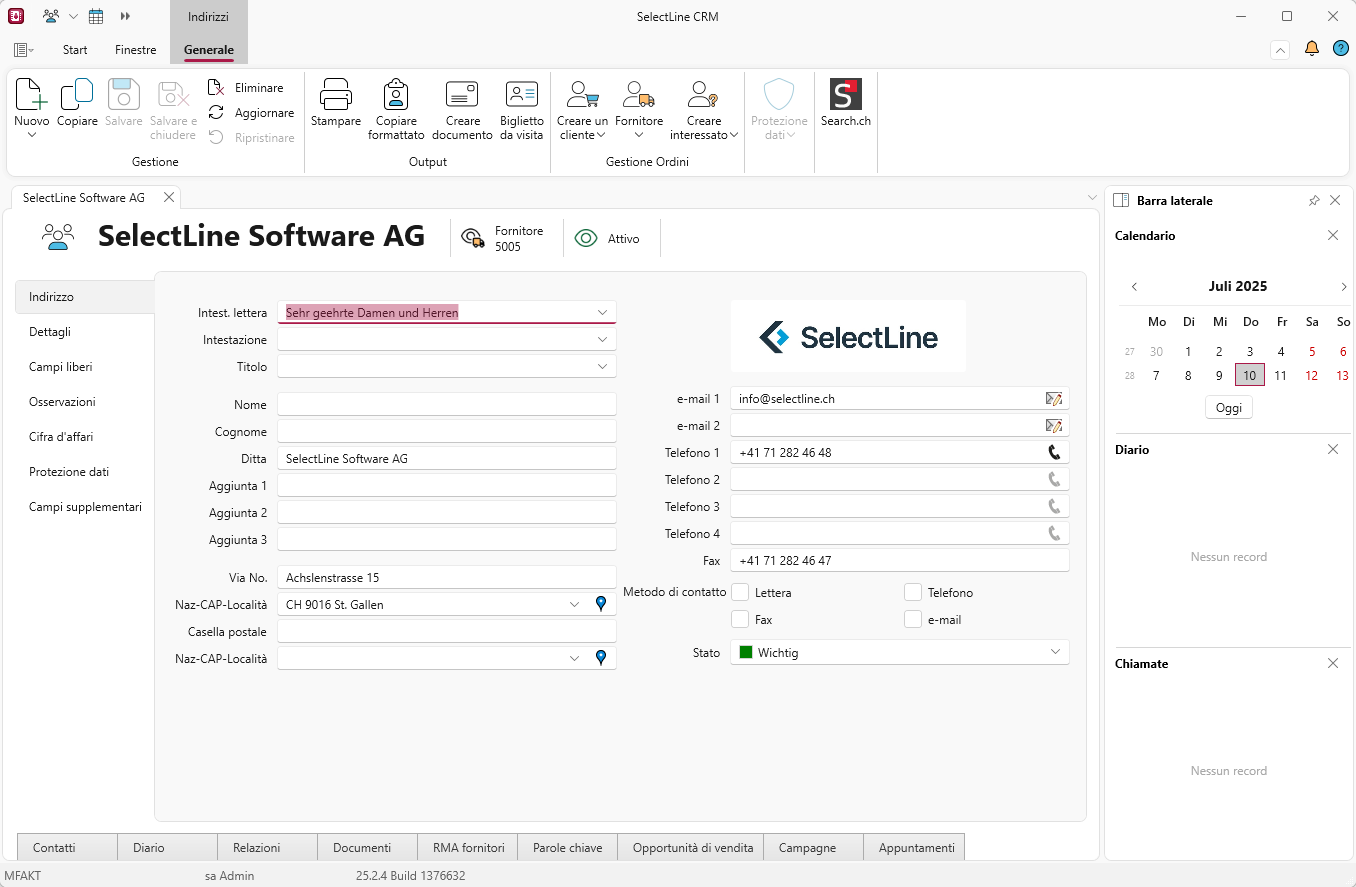Delete record with Eliminare
Screen dimensions: 1356x887
246,88
